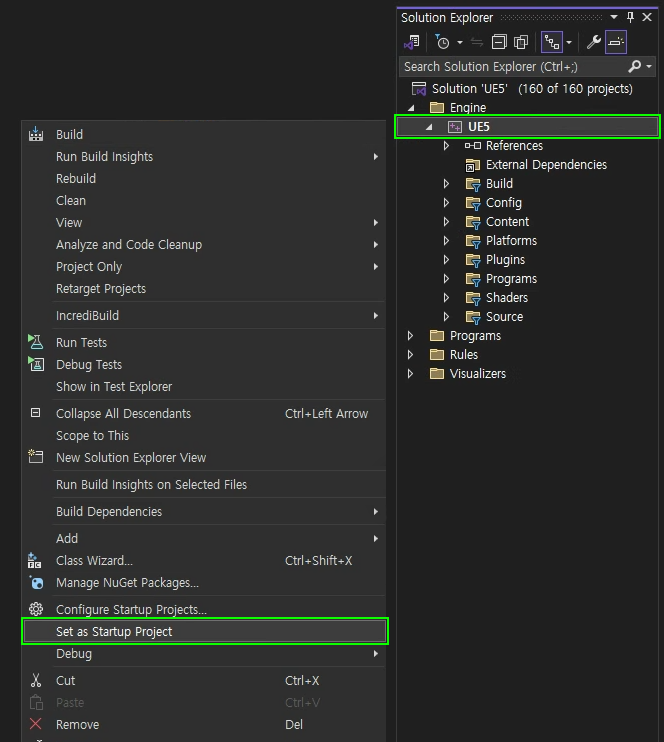Click the UE5 project icon
The image size is (664, 742).
coord(455,127)
